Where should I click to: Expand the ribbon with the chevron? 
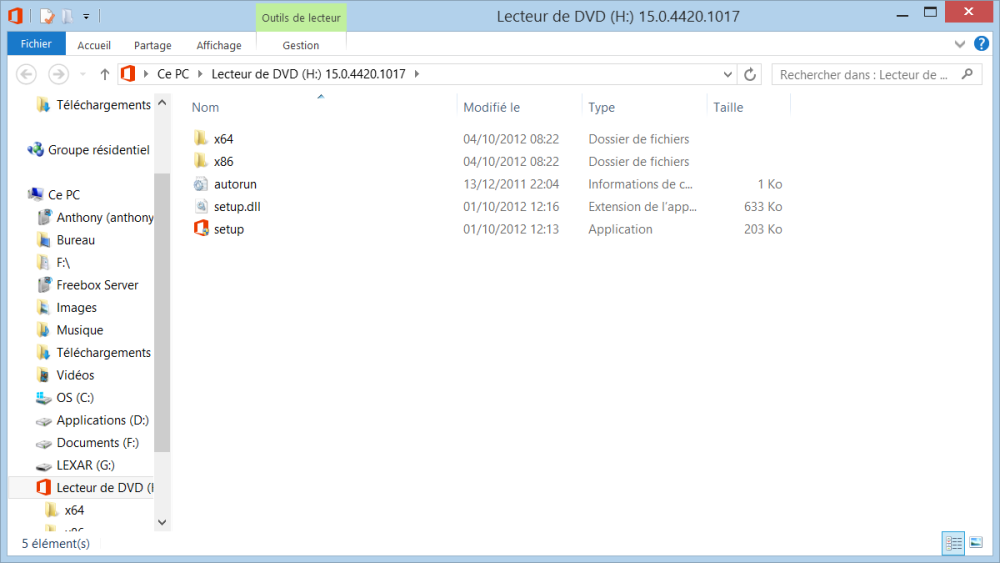(x=960, y=45)
